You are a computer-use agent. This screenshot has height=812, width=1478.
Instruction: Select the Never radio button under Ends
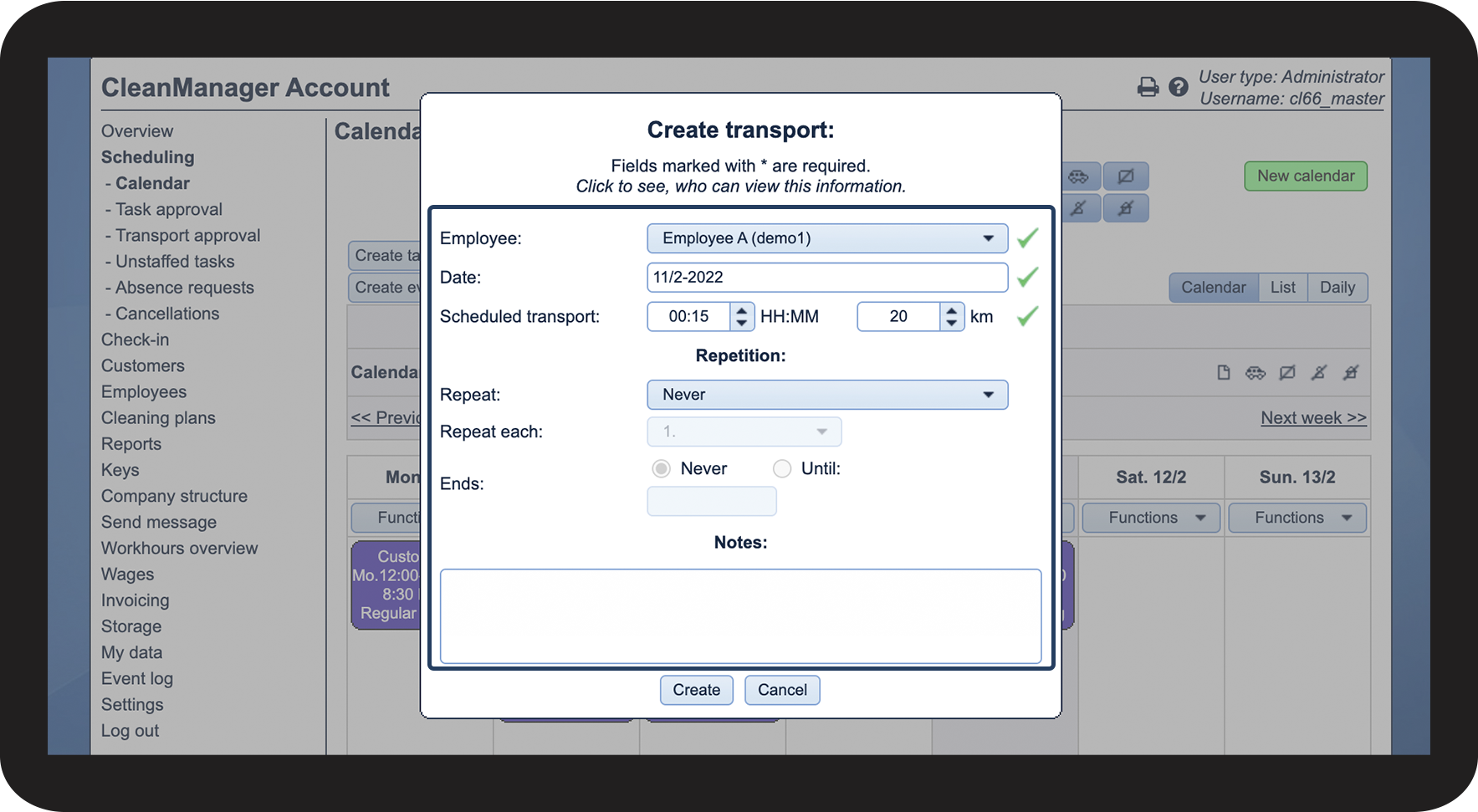pos(662,469)
